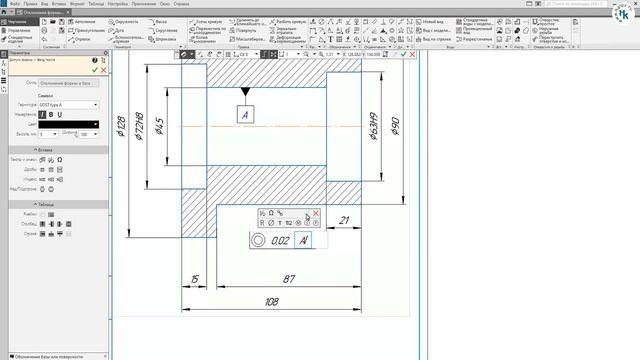Select the Фаска chamfer tool
This screenshot has height=360, width=640.
pos(158,22)
